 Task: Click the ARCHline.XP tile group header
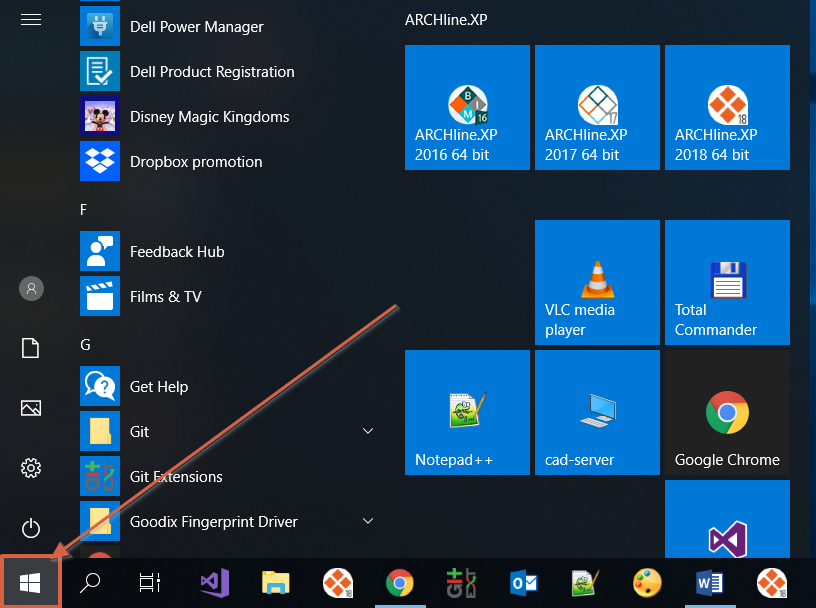click(446, 20)
